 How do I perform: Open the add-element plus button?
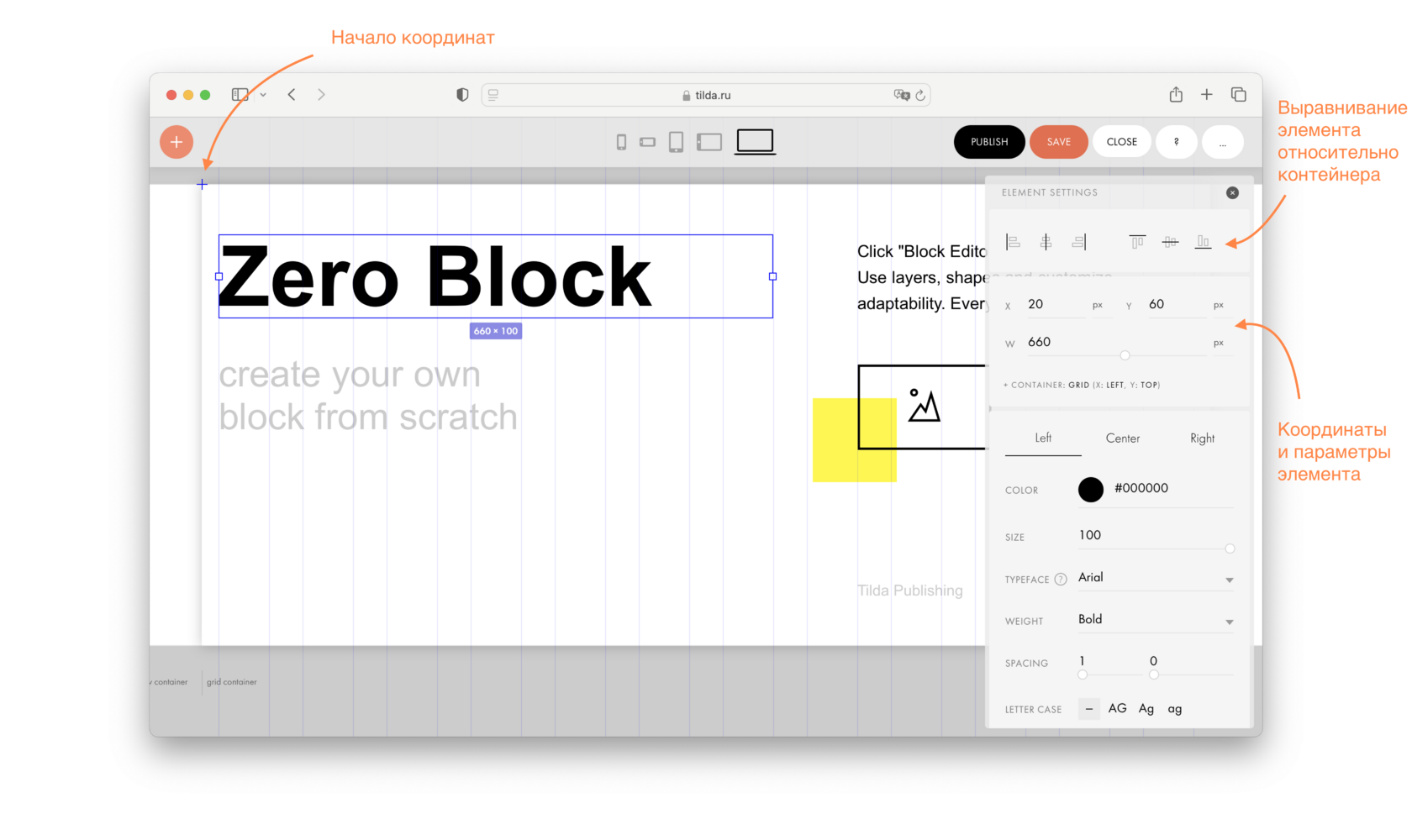(176, 141)
